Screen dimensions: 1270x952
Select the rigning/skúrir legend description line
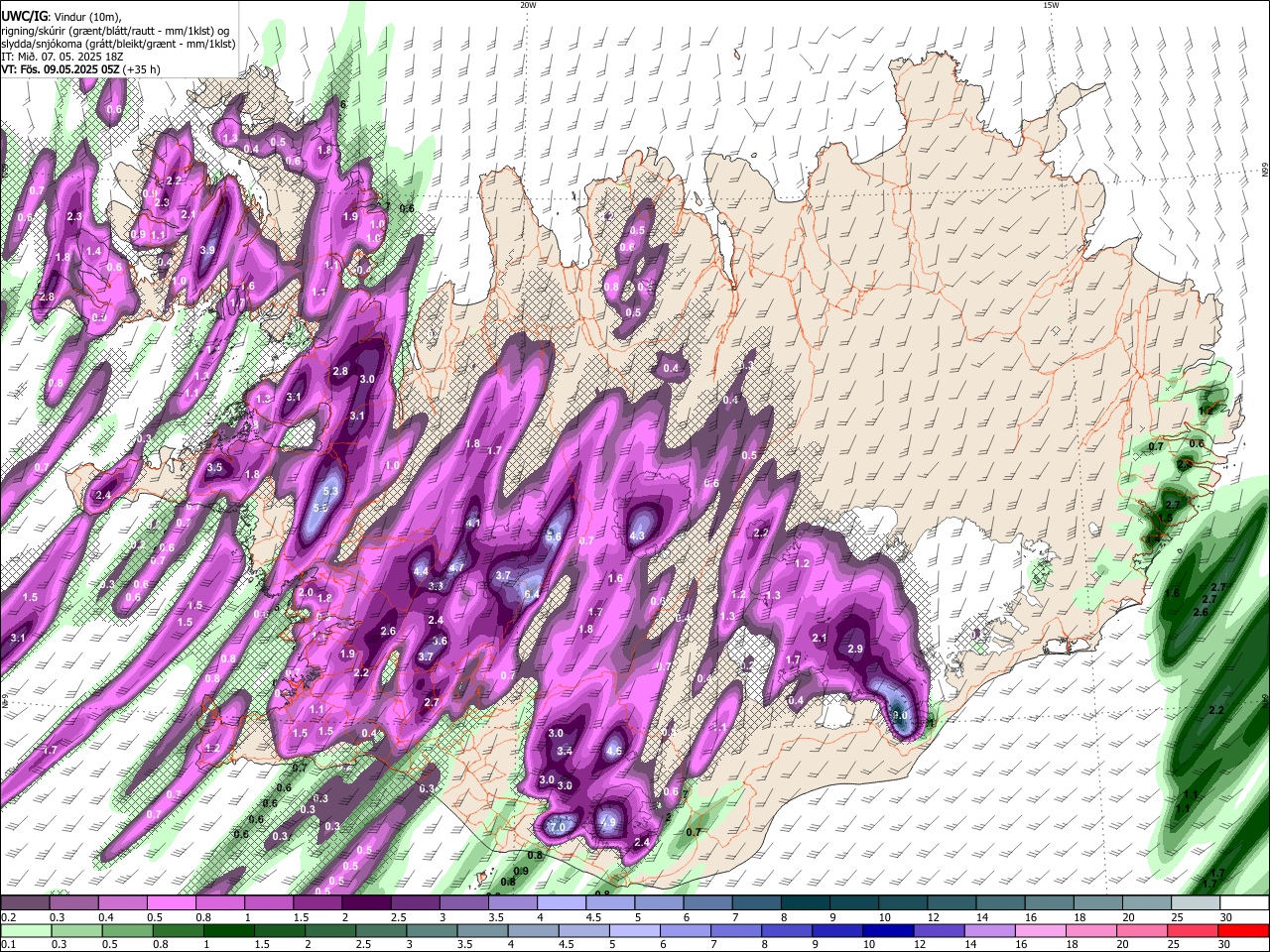(115, 31)
